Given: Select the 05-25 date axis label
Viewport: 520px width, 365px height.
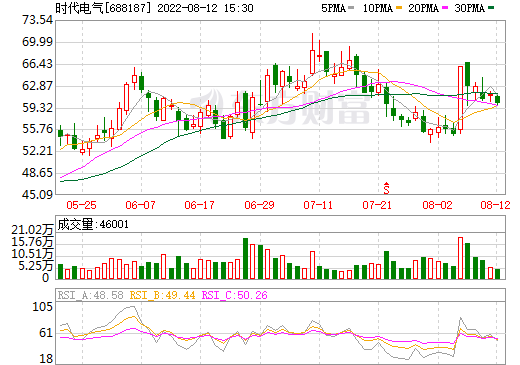Looking at the screenshot, I should [81, 205].
